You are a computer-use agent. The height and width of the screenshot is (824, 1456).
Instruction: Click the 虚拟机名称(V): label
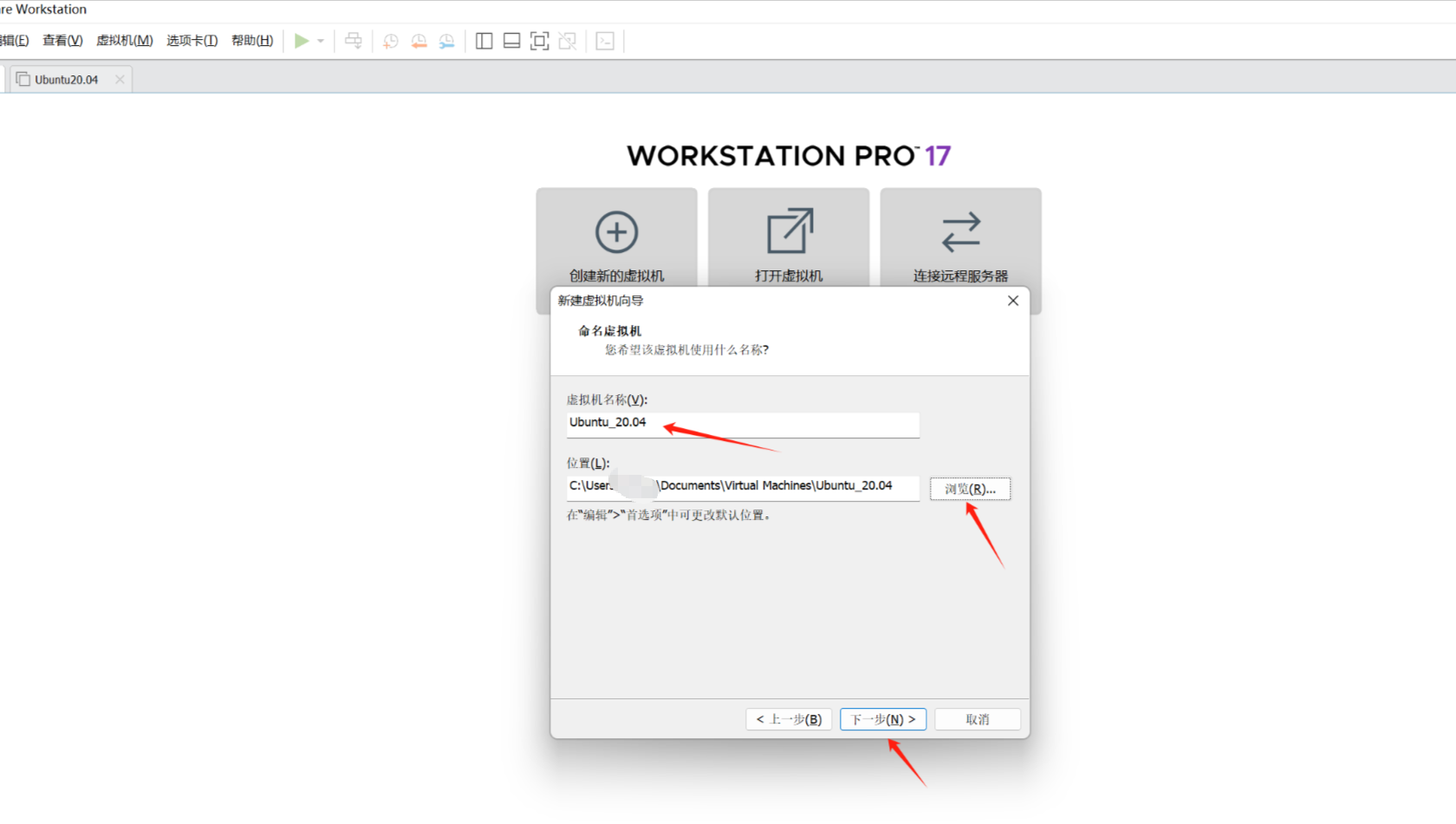607,399
